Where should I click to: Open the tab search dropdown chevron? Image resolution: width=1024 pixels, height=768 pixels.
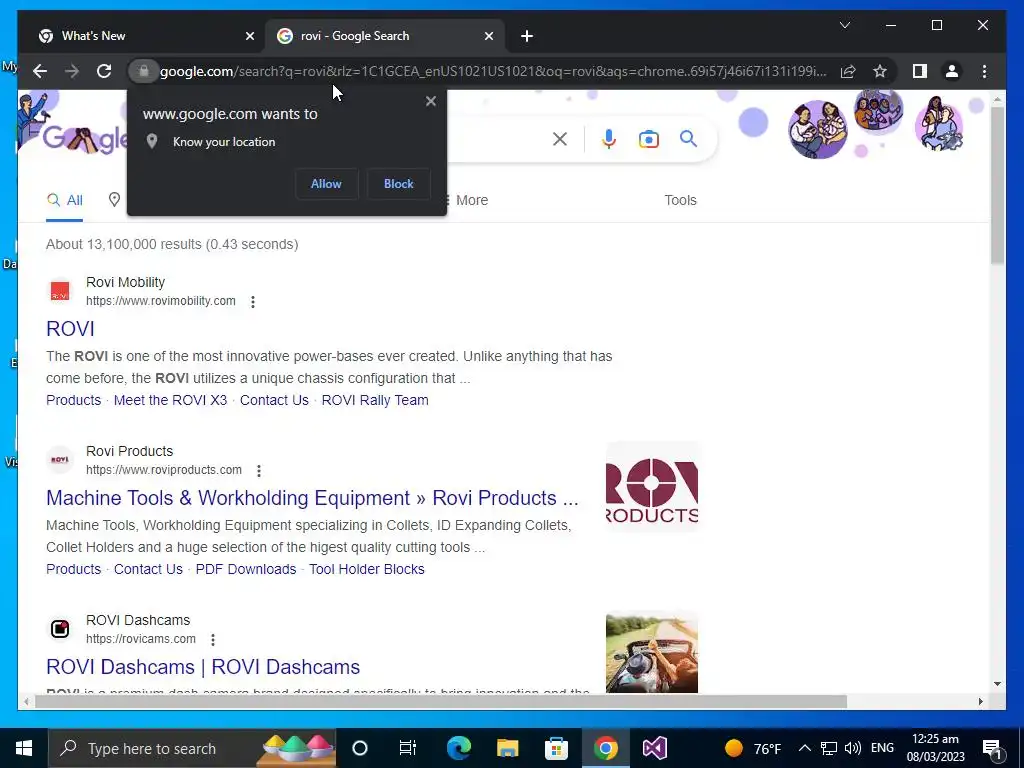click(x=844, y=25)
